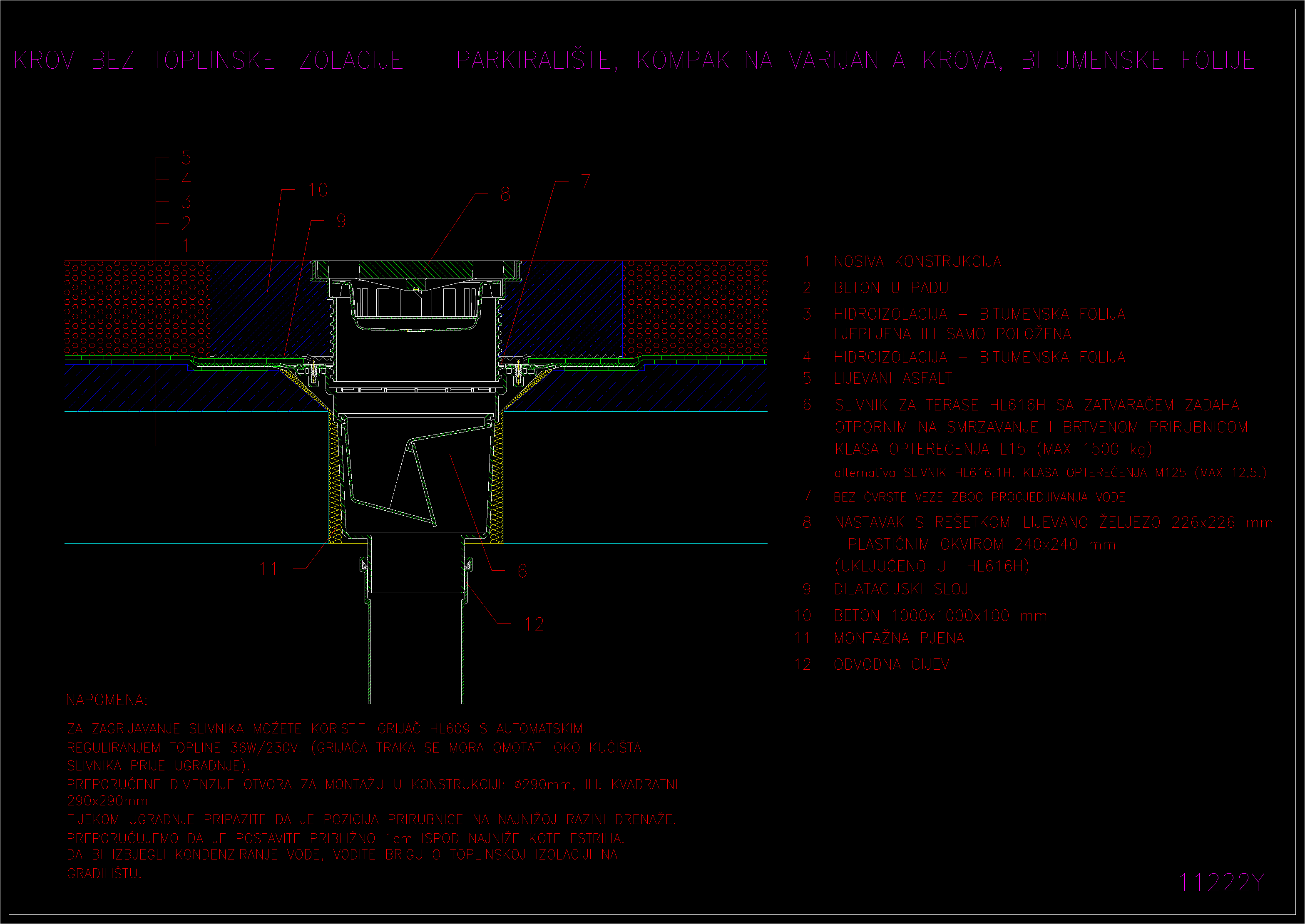Click callout number 10 on the drawing
The height and width of the screenshot is (924, 1305).
pos(318,190)
